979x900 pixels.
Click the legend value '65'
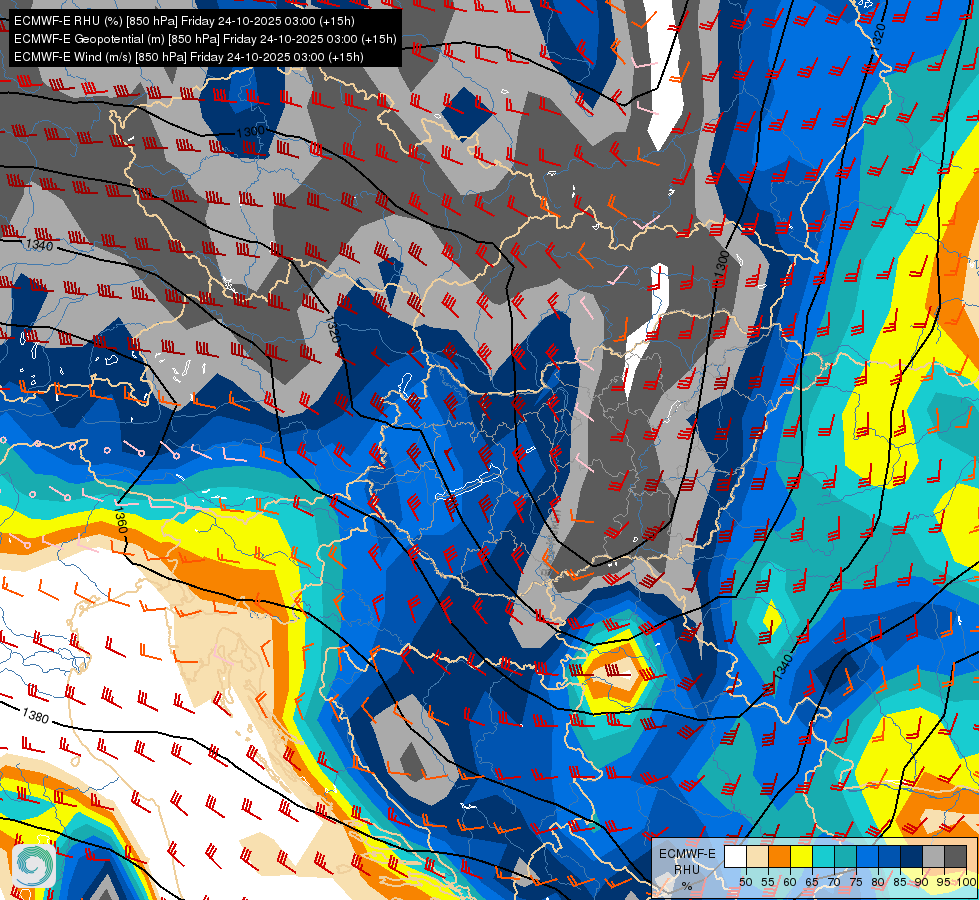tap(812, 882)
